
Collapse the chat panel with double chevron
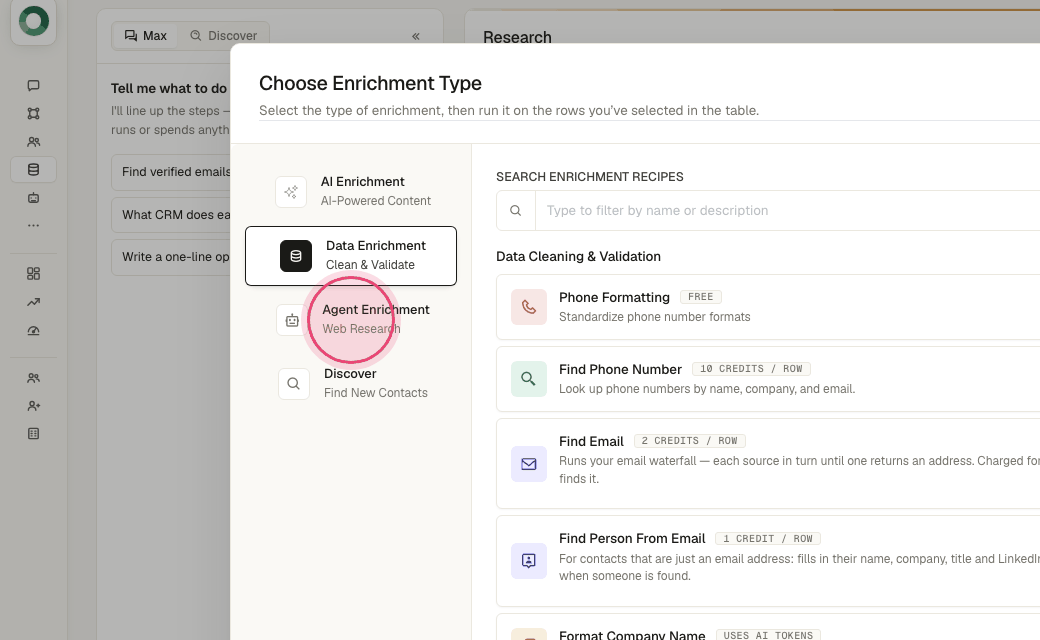[416, 36]
